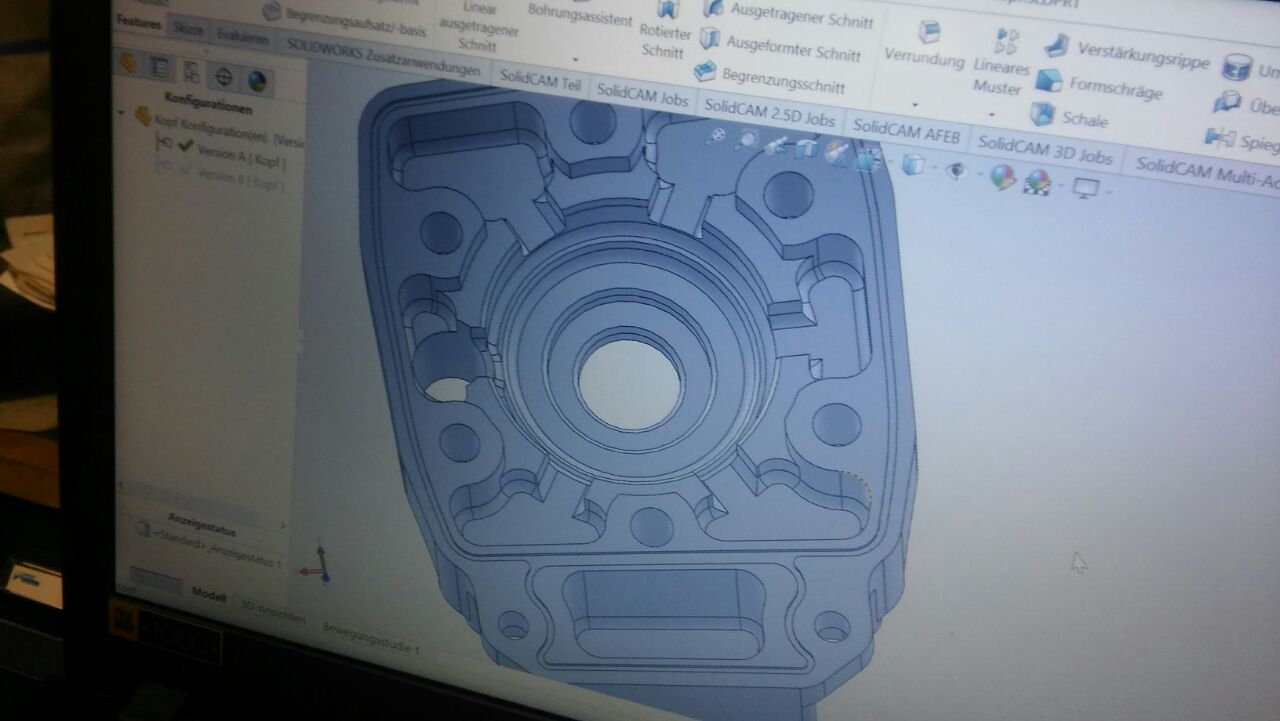Open the ConfigurationManager tab icon
The height and width of the screenshot is (721, 1280).
pyautogui.click(x=191, y=71)
